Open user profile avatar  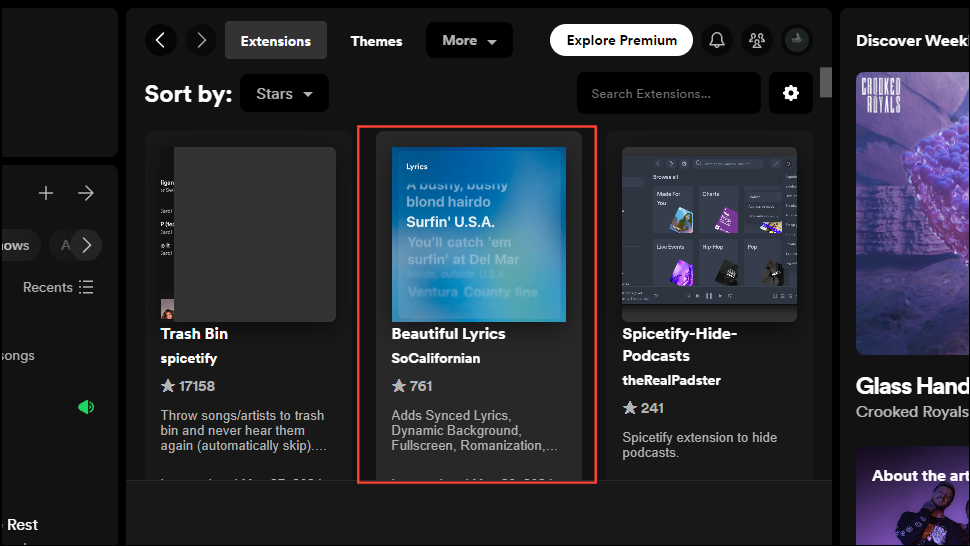796,40
